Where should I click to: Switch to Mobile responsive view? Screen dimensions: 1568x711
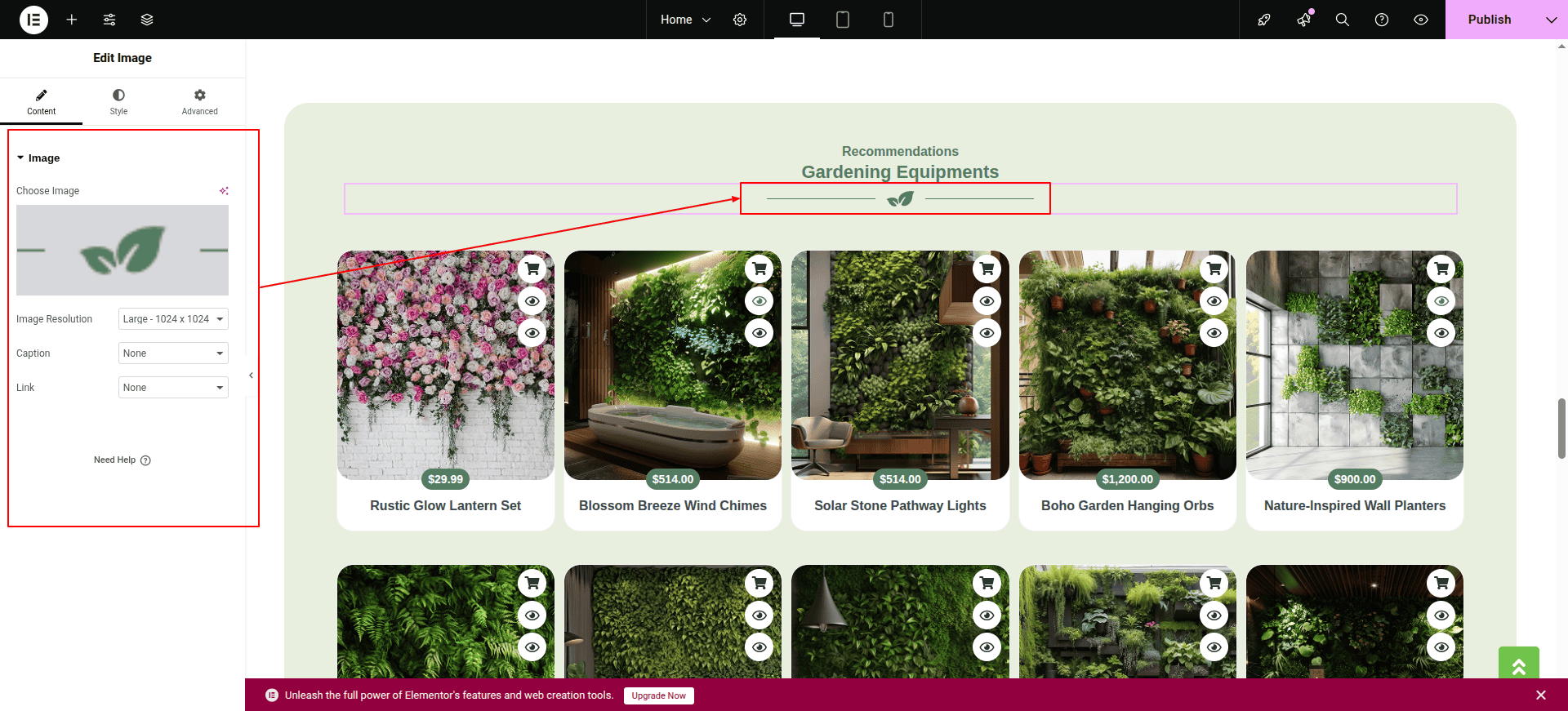pyautogui.click(x=889, y=20)
